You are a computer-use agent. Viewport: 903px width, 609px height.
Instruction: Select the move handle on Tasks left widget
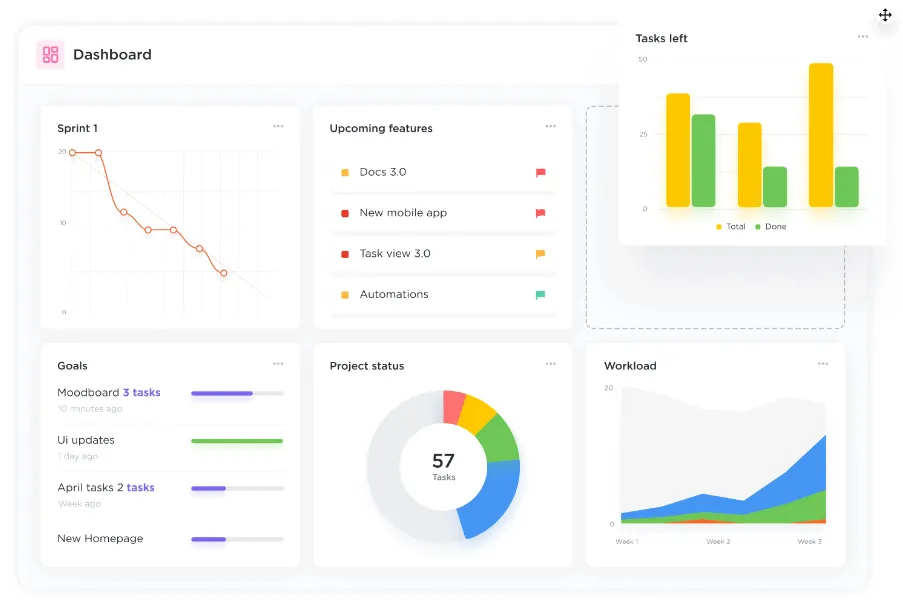(x=885, y=15)
